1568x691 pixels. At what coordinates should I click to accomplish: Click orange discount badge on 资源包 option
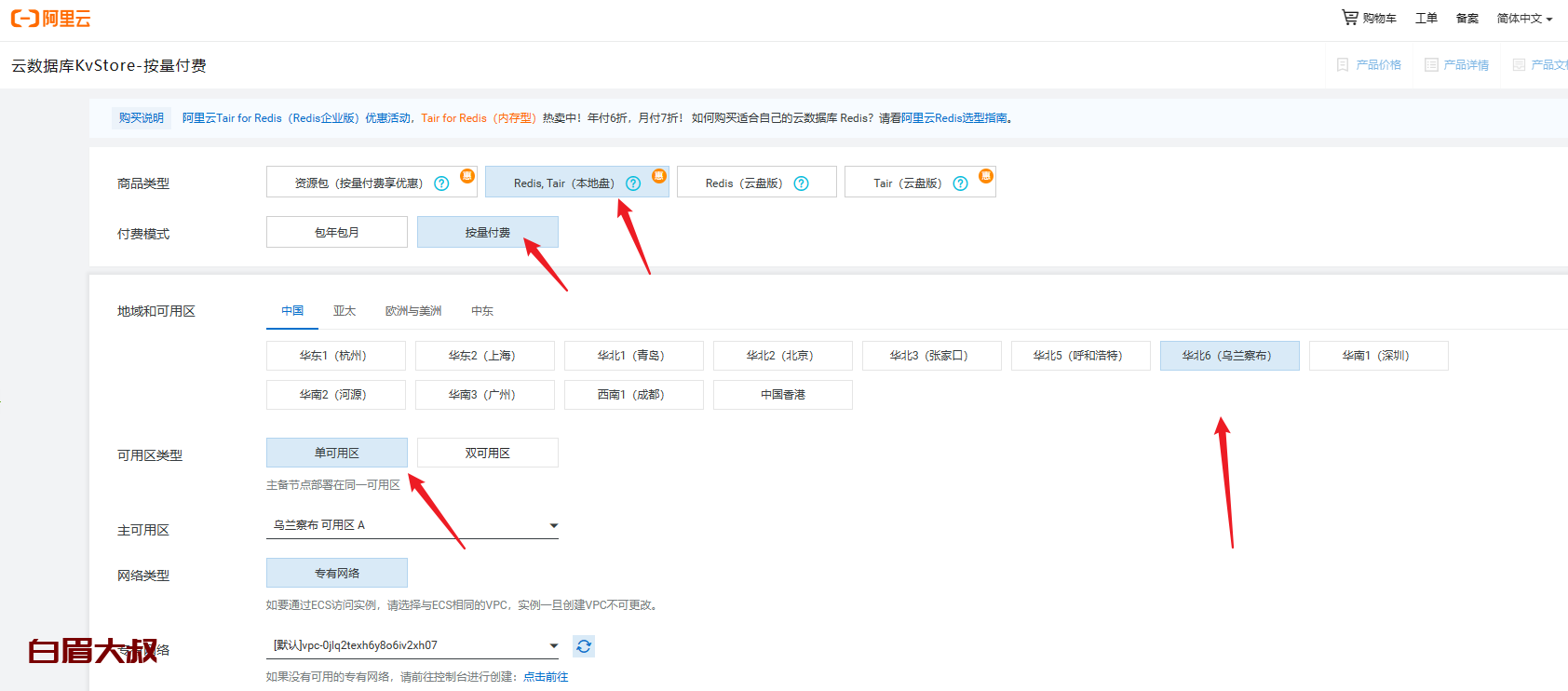pos(467,175)
